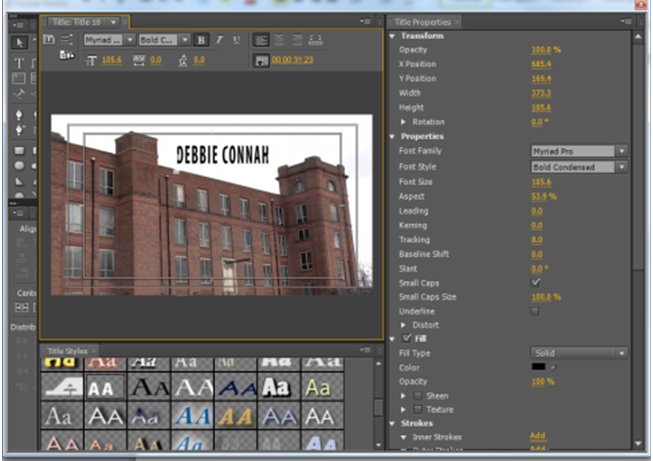Click the Show Background Video icon

tap(261, 60)
